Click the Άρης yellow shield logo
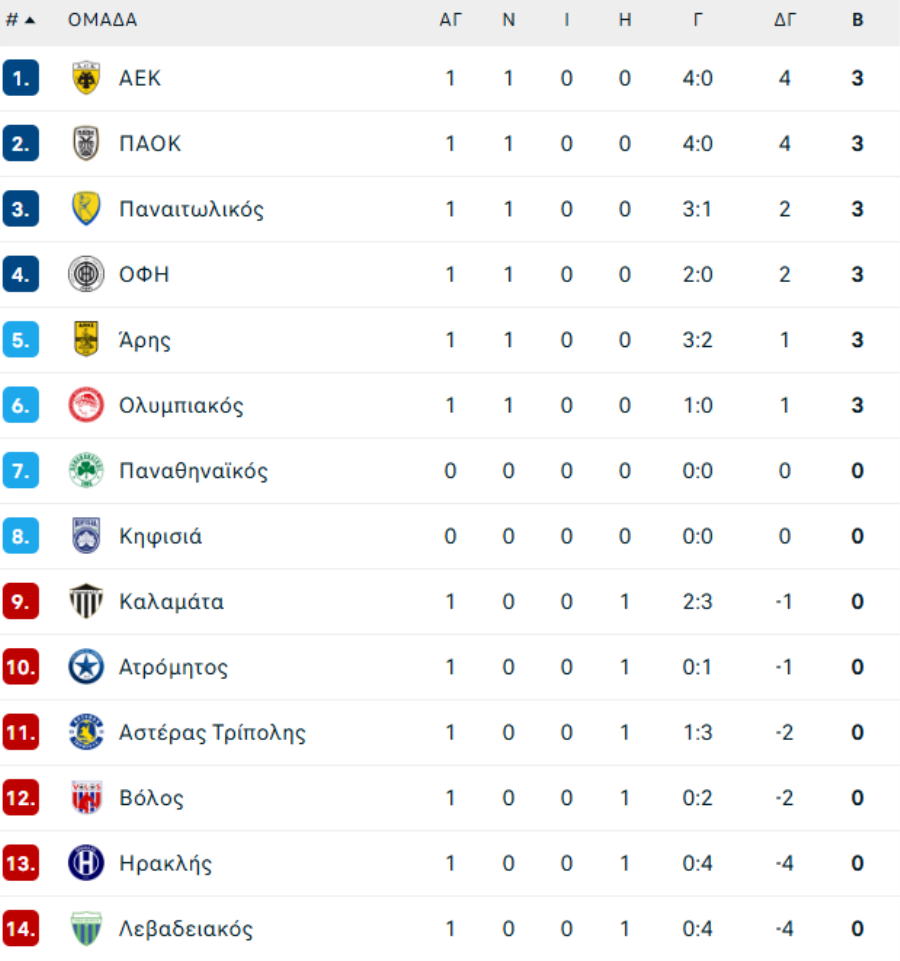 tap(86, 340)
